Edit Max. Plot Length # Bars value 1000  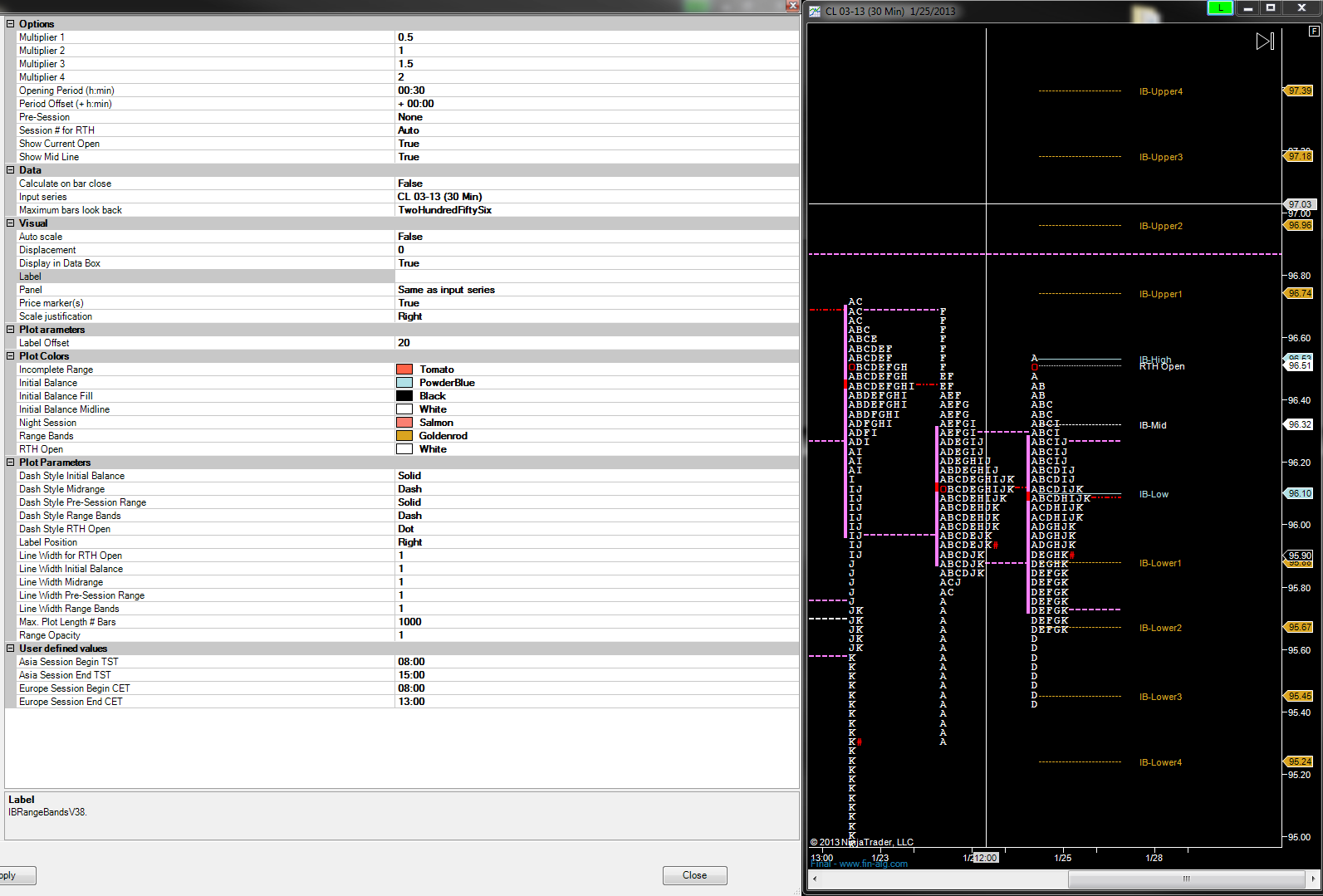(596, 622)
